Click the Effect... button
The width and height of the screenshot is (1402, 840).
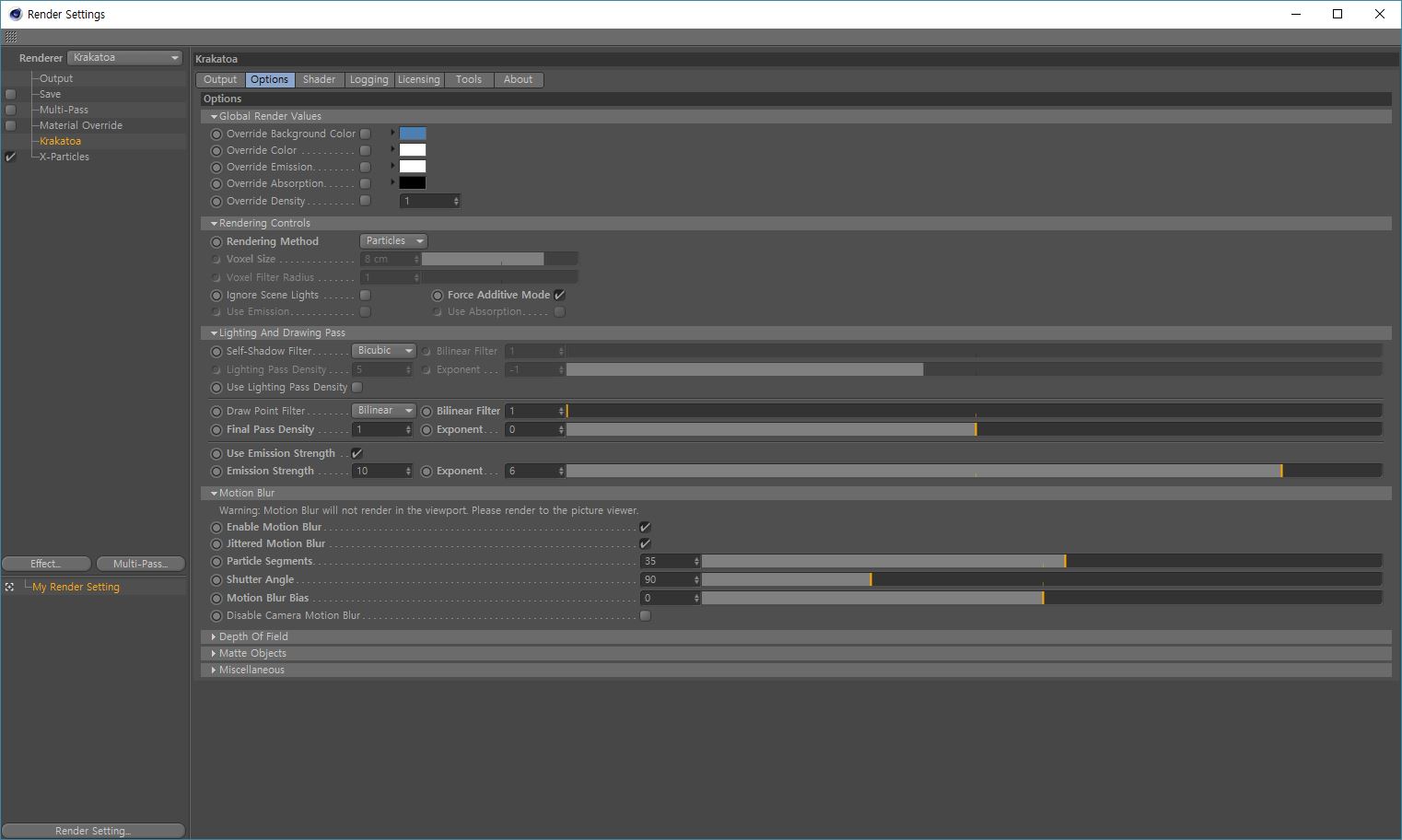click(x=46, y=564)
